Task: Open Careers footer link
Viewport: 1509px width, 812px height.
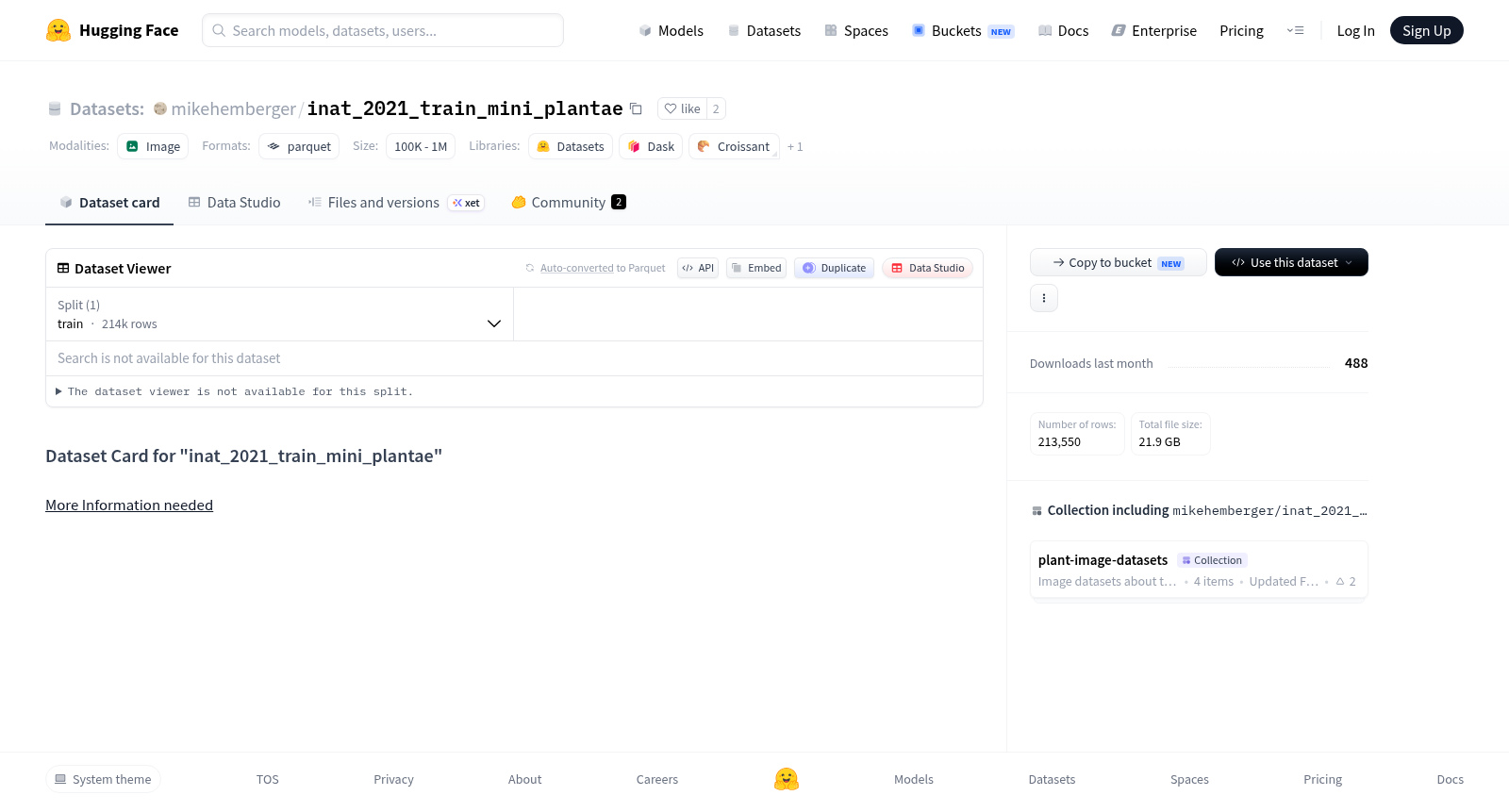Action: (657, 779)
